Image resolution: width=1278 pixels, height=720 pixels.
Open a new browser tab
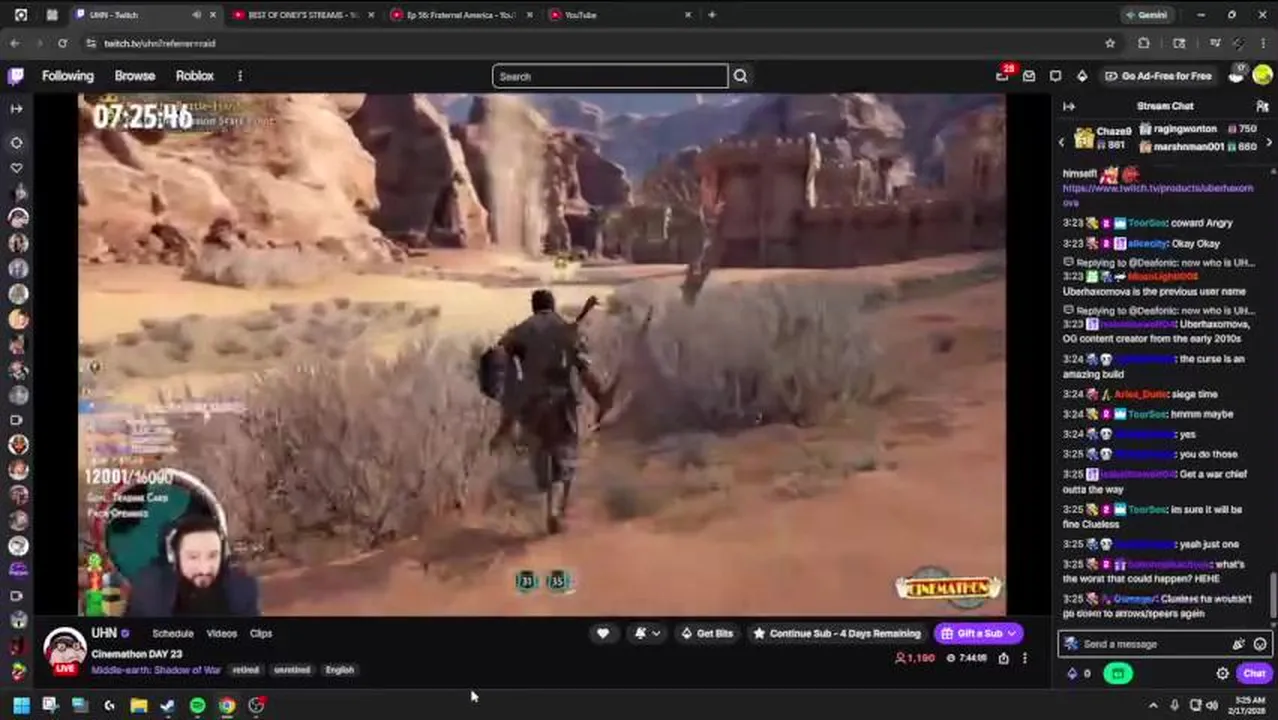(x=712, y=15)
